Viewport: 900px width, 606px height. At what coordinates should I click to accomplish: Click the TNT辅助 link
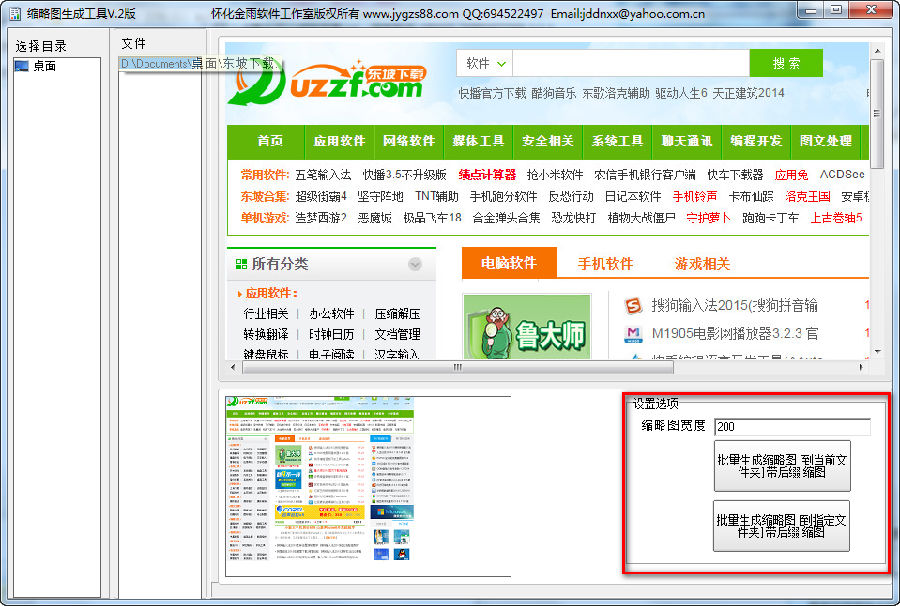point(436,197)
